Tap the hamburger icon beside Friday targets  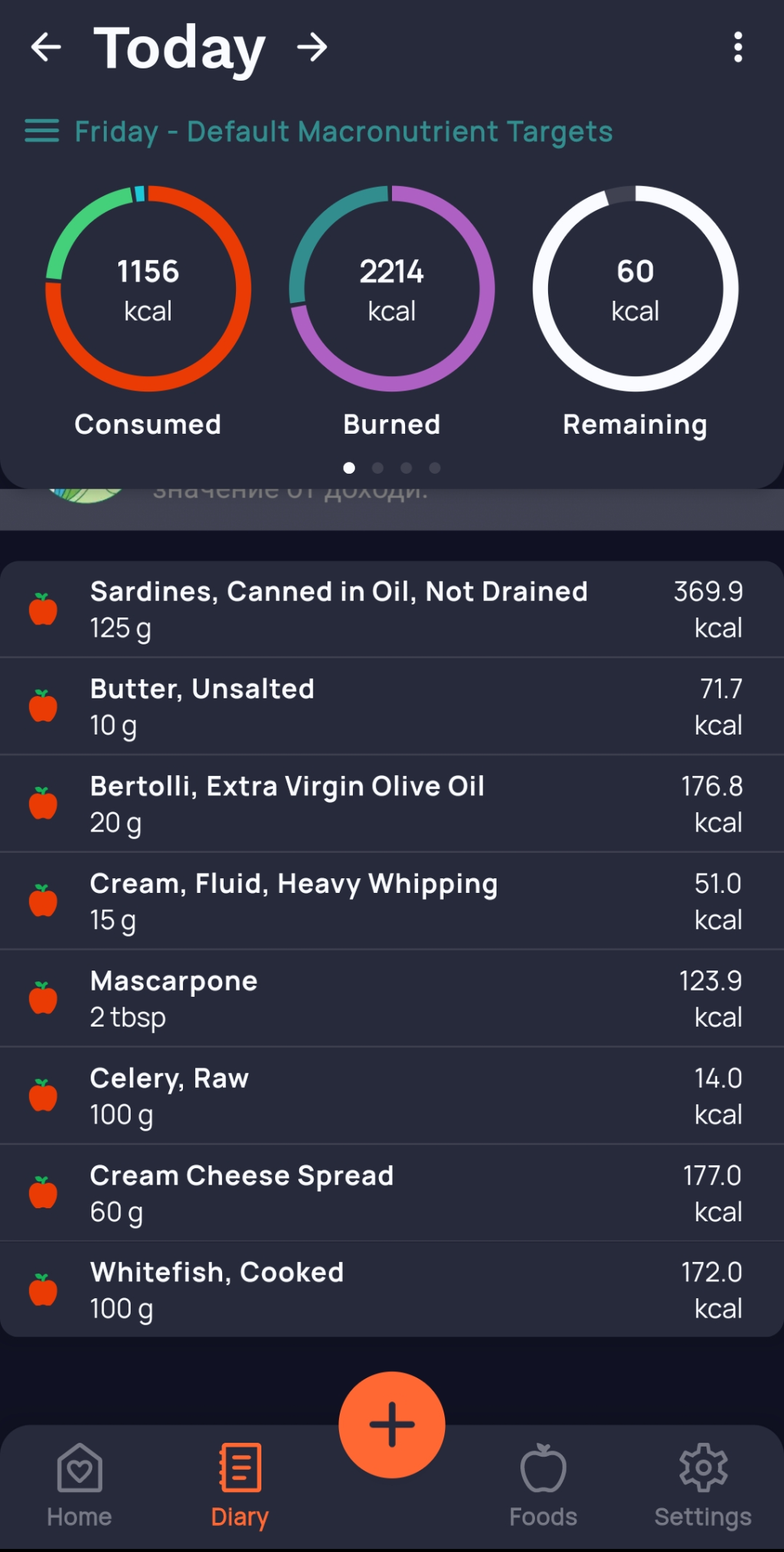tap(42, 132)
